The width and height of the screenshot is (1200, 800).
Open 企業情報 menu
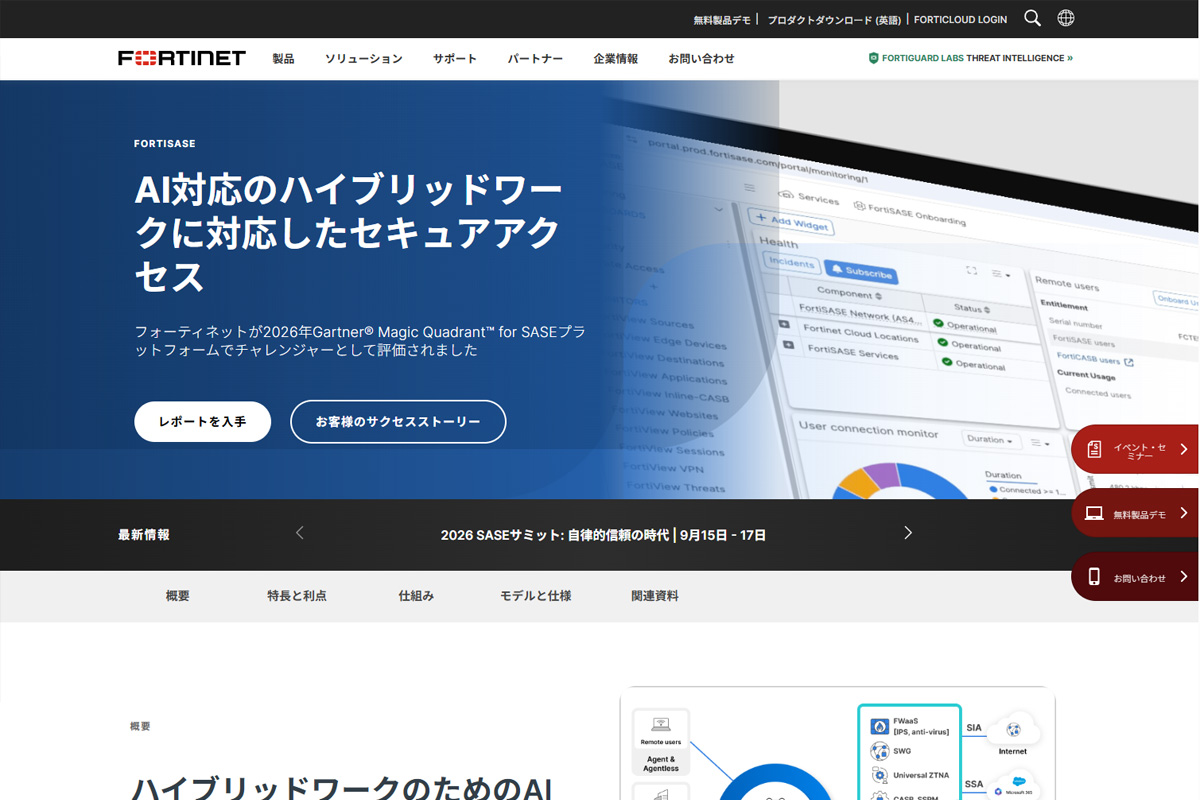coord(616,59)
